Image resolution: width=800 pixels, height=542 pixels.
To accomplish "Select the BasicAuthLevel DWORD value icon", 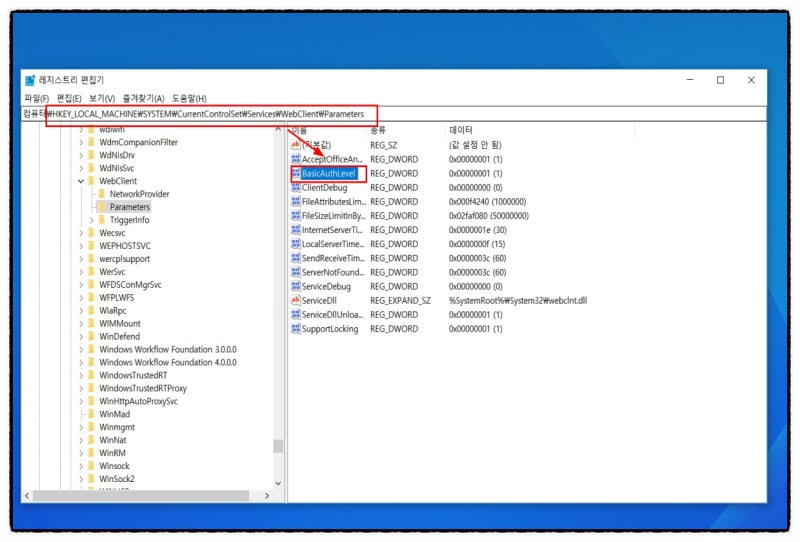I will pos(296,174).
